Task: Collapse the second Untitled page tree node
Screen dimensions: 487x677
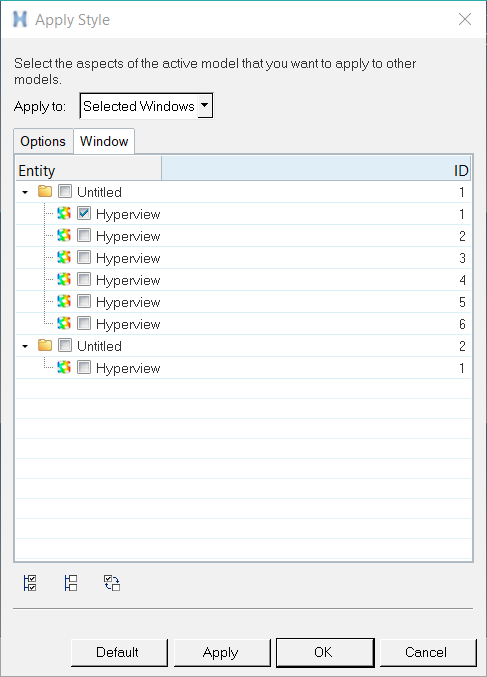Action: click(25, 346)
